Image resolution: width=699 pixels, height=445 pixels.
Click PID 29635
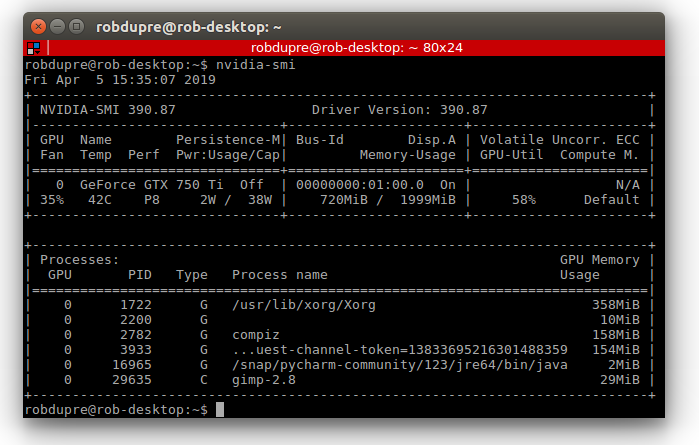132,380
